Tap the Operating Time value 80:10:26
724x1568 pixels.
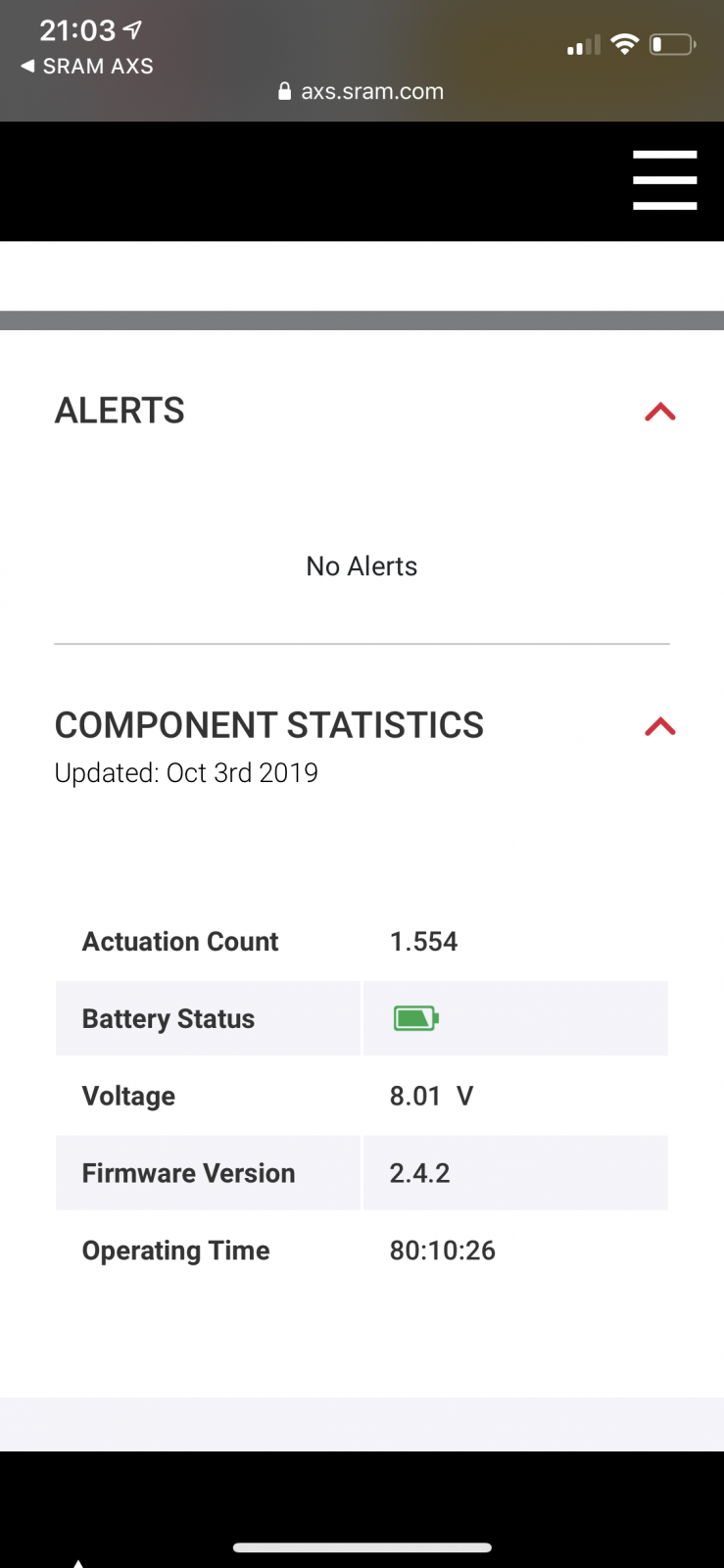442,1250
